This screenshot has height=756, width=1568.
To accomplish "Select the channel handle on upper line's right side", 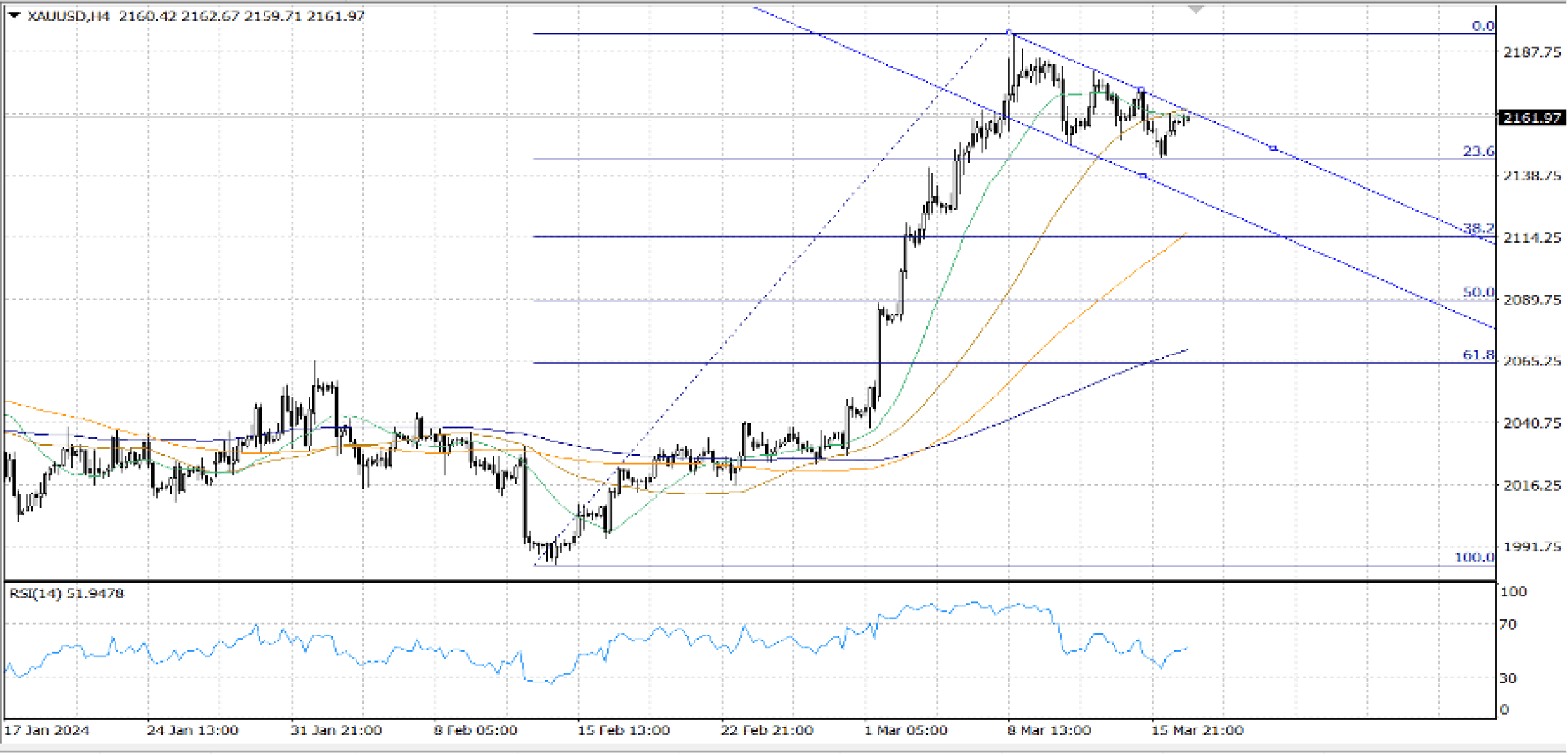I will tap(1273, 148).
